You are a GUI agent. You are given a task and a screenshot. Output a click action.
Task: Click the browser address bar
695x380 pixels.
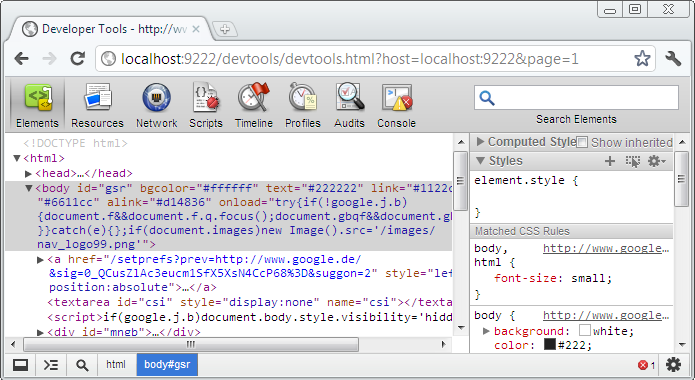(x=375, y=59)
